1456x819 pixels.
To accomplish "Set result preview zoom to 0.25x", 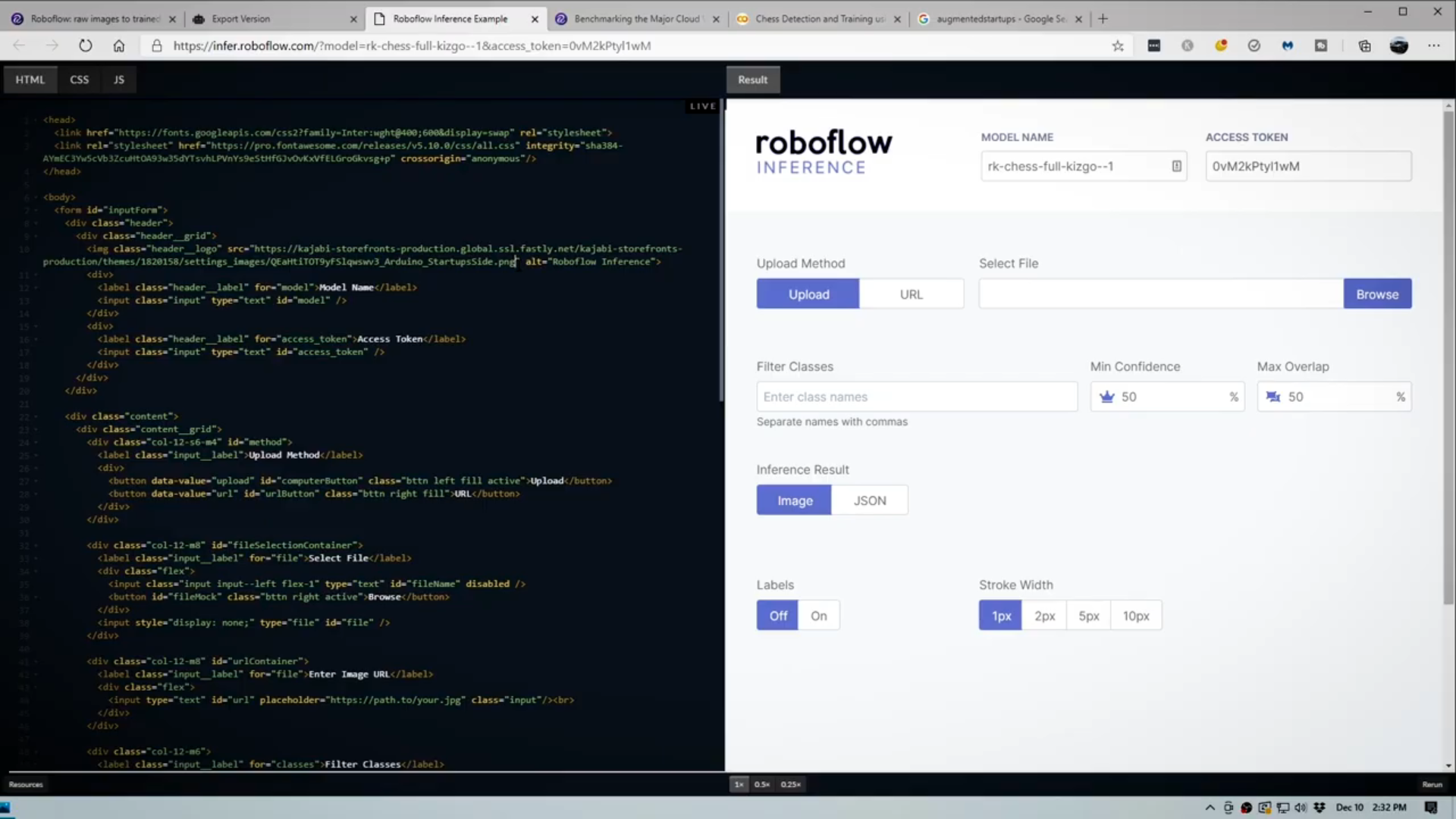I will tap(790, 784).
